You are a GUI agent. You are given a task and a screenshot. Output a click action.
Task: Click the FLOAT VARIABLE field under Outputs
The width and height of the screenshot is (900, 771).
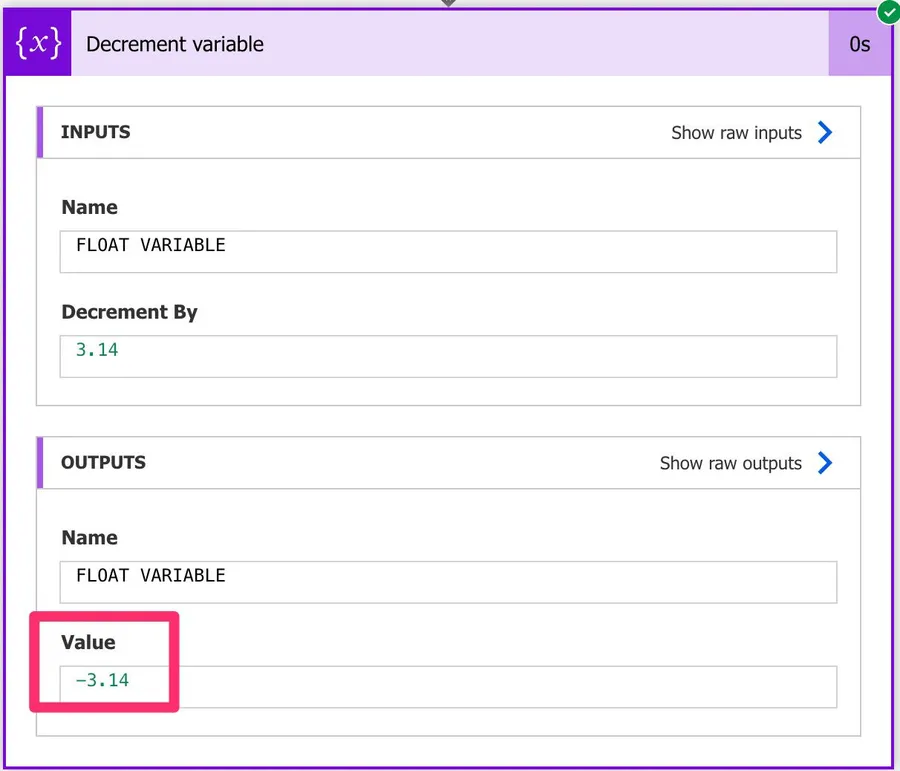pyautogui.click(x=448, y=581)
